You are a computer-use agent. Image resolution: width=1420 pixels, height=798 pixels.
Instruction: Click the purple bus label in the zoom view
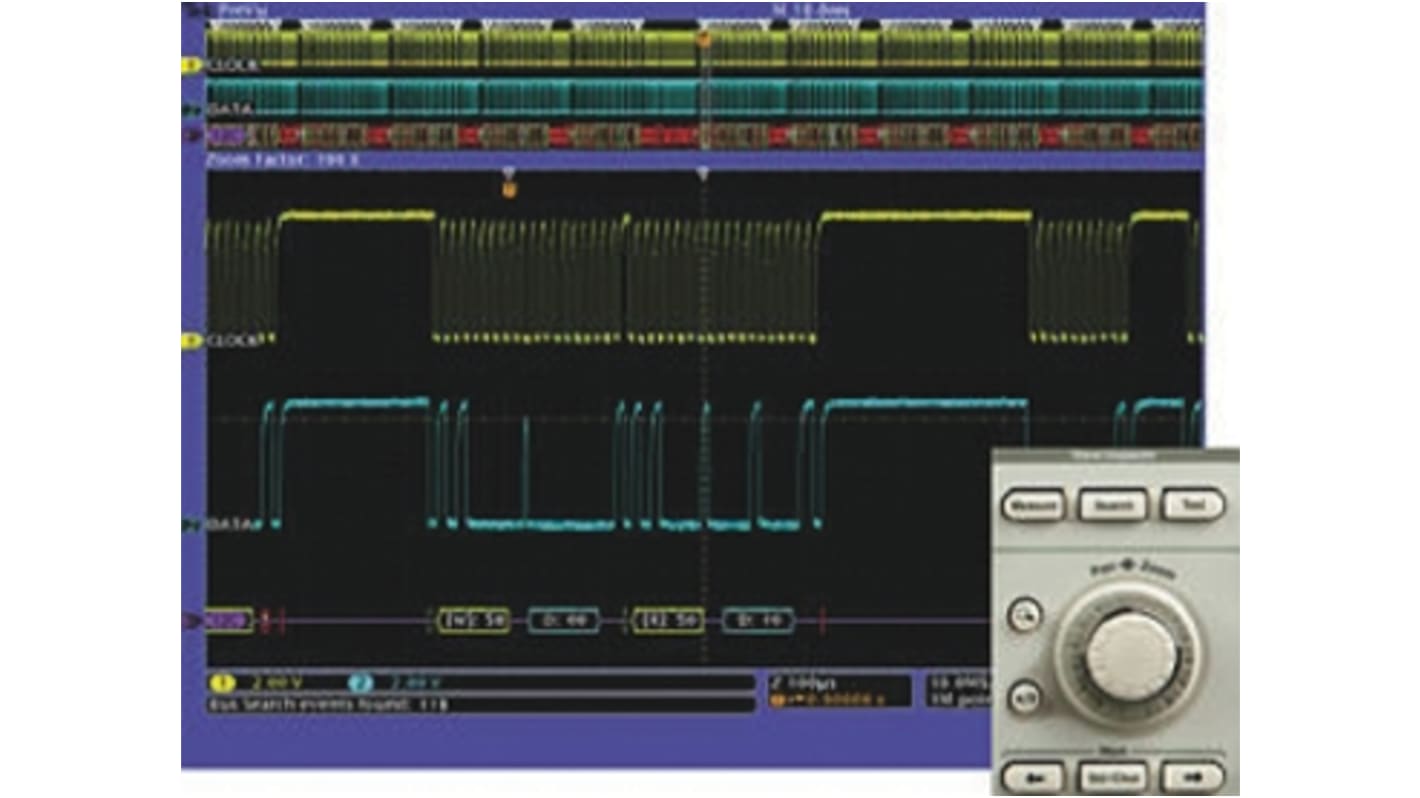click(228, 621)
